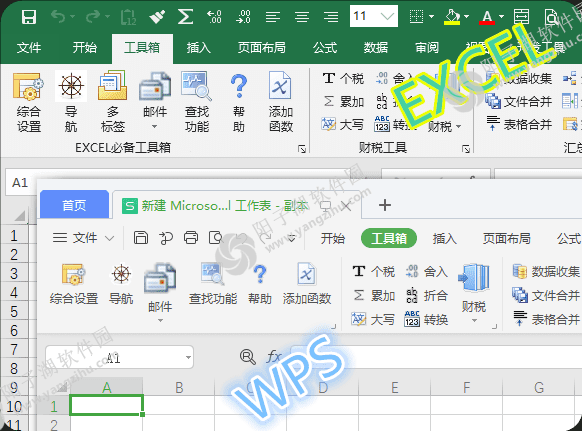This screenshot has width=582, height=431.
Task: Open Excel 审阅 ribbon tab
Action: tap(427, 48)
